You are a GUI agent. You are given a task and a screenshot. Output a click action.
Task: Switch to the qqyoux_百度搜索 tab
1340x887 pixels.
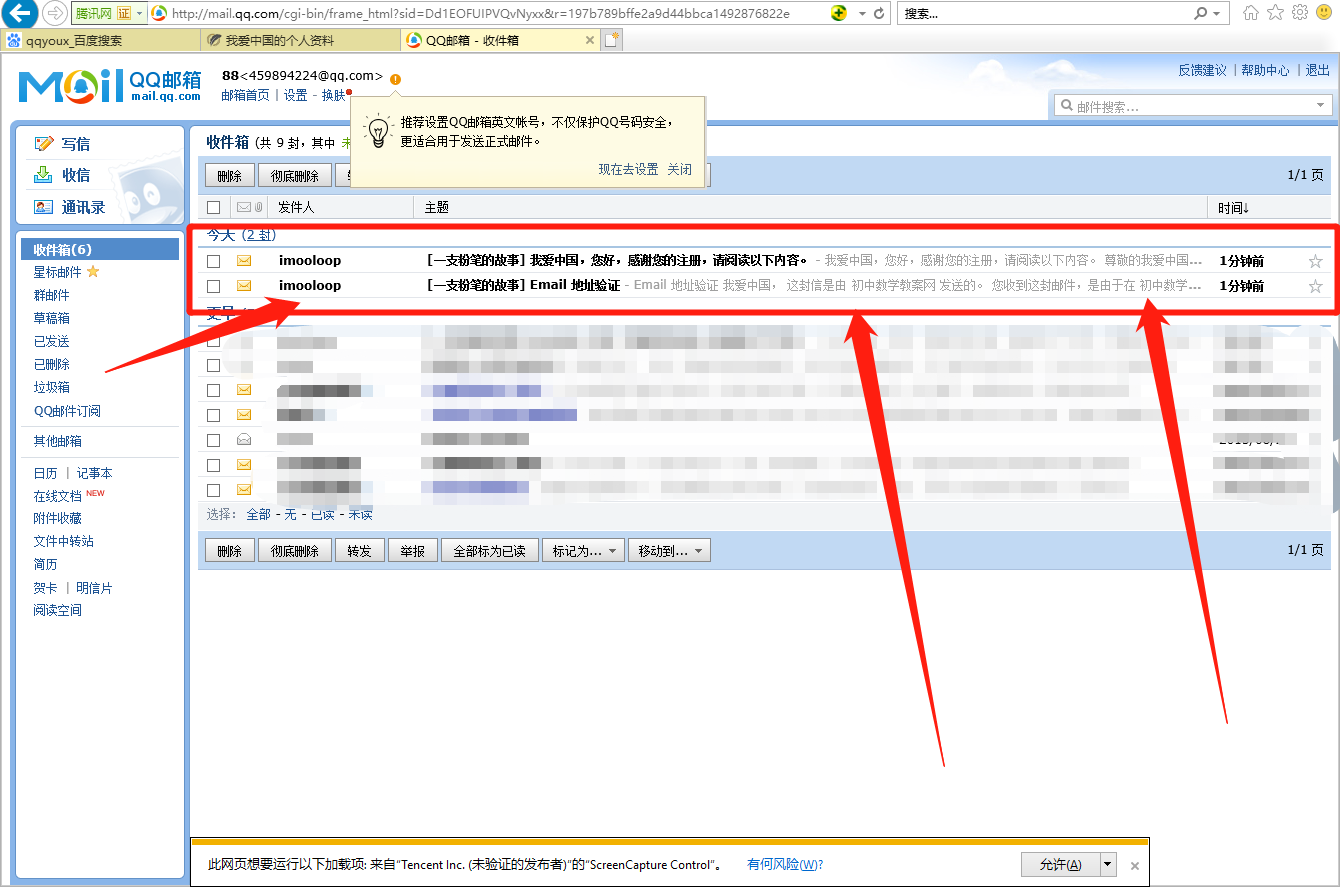tap(101, 41)
